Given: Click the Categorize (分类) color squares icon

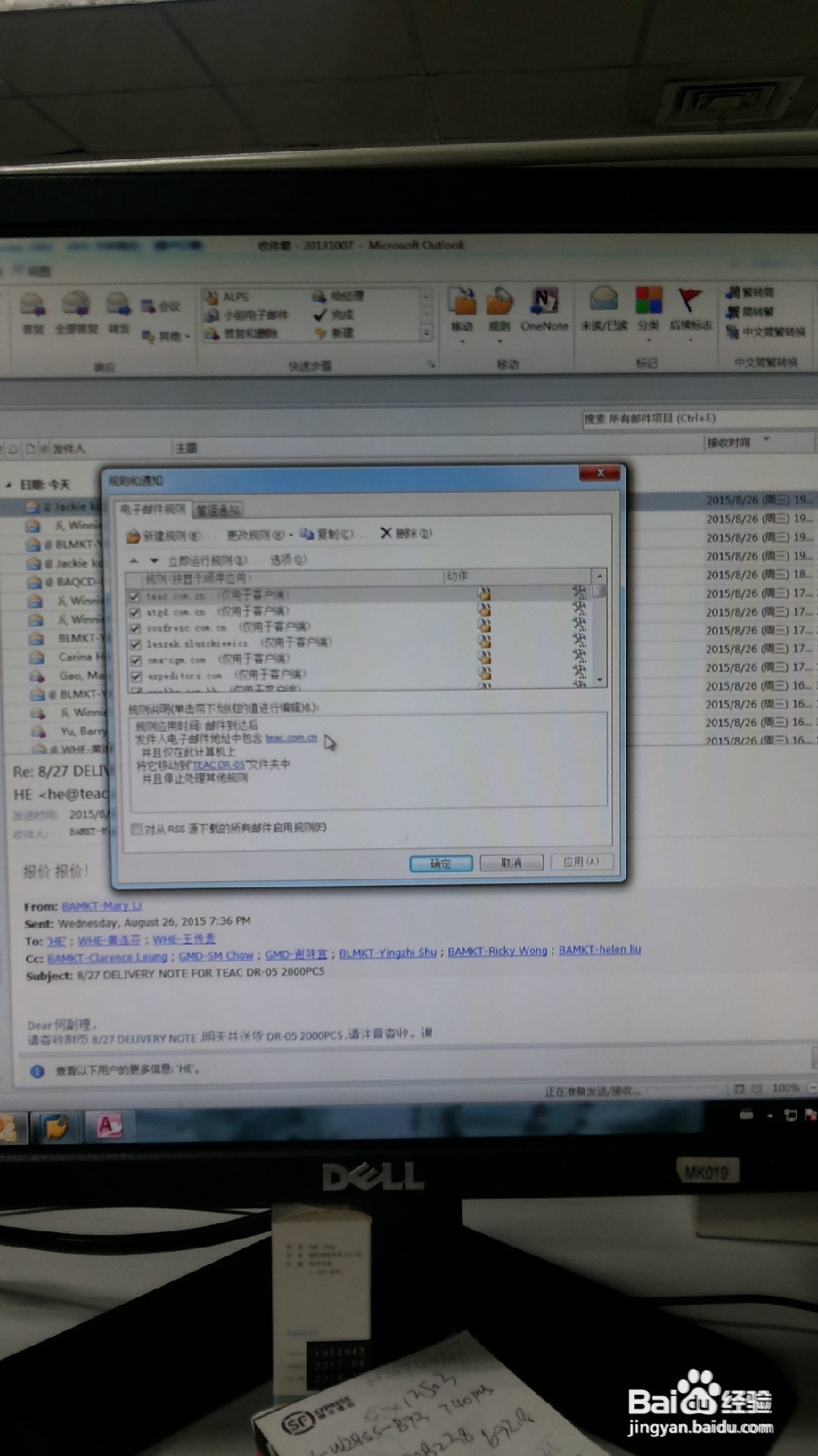Looking at the screenshot, I should (x=649, y=299).
